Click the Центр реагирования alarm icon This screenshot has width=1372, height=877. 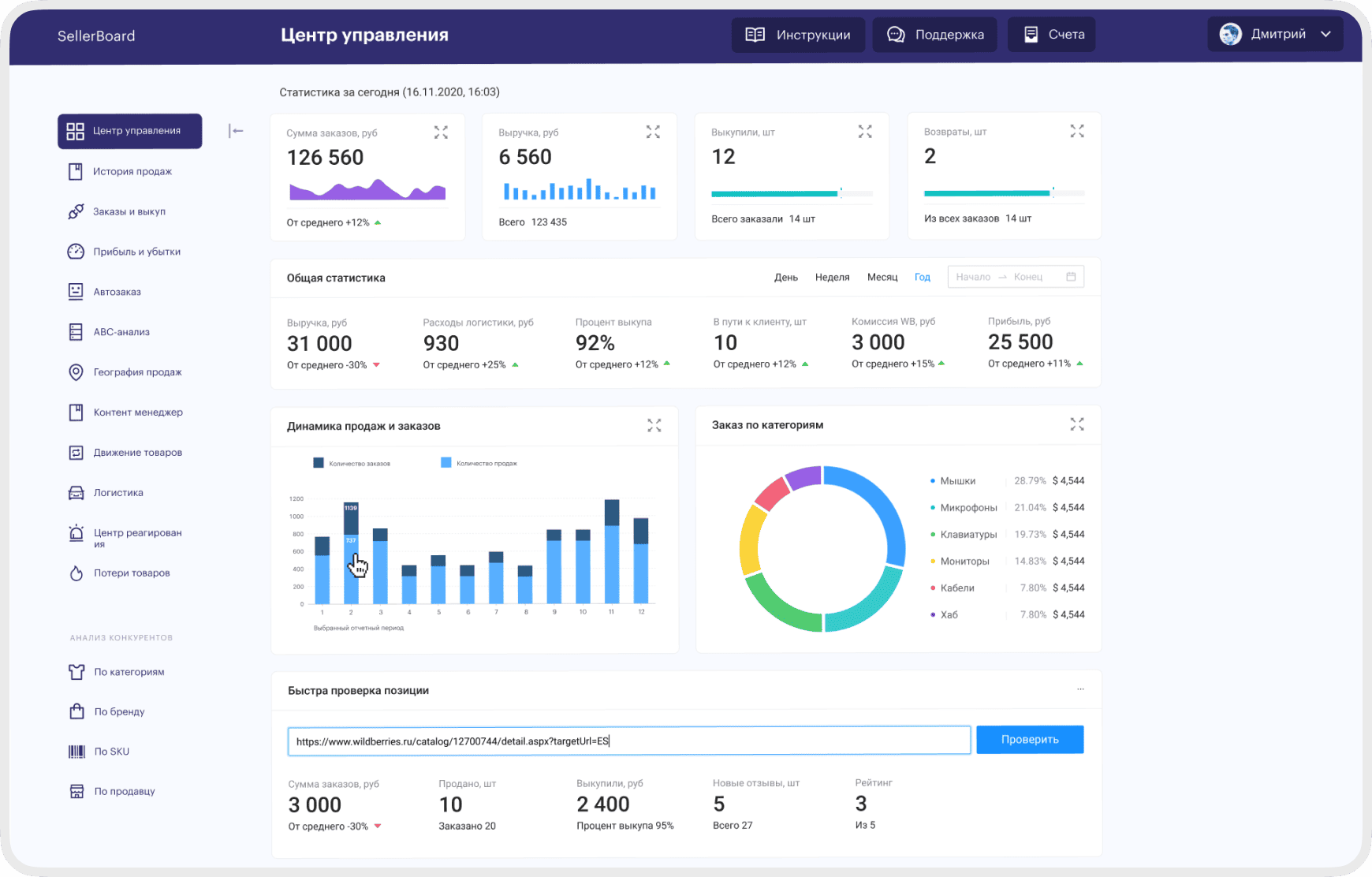[x=76, y=533]
